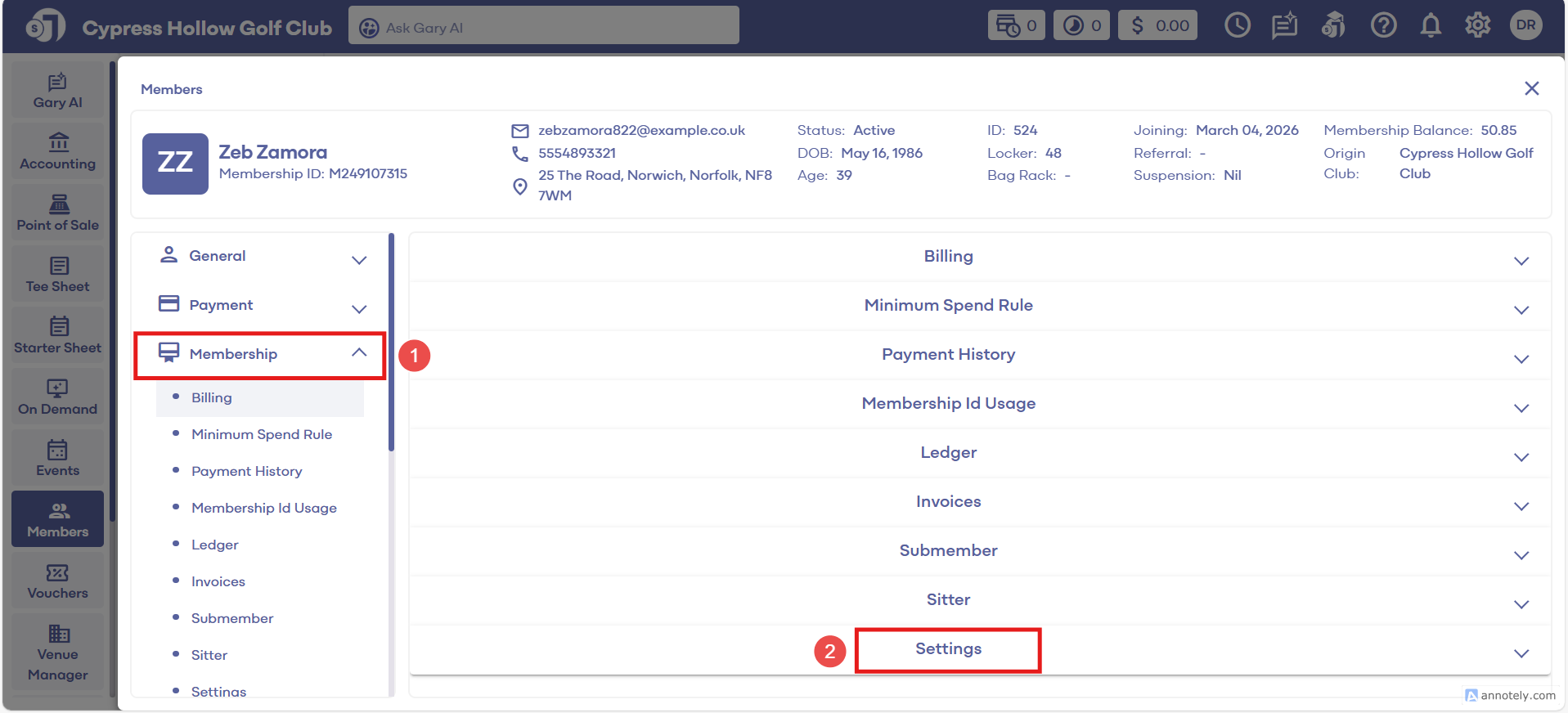
Task: Open the clock history icon
Action: 1237,26
